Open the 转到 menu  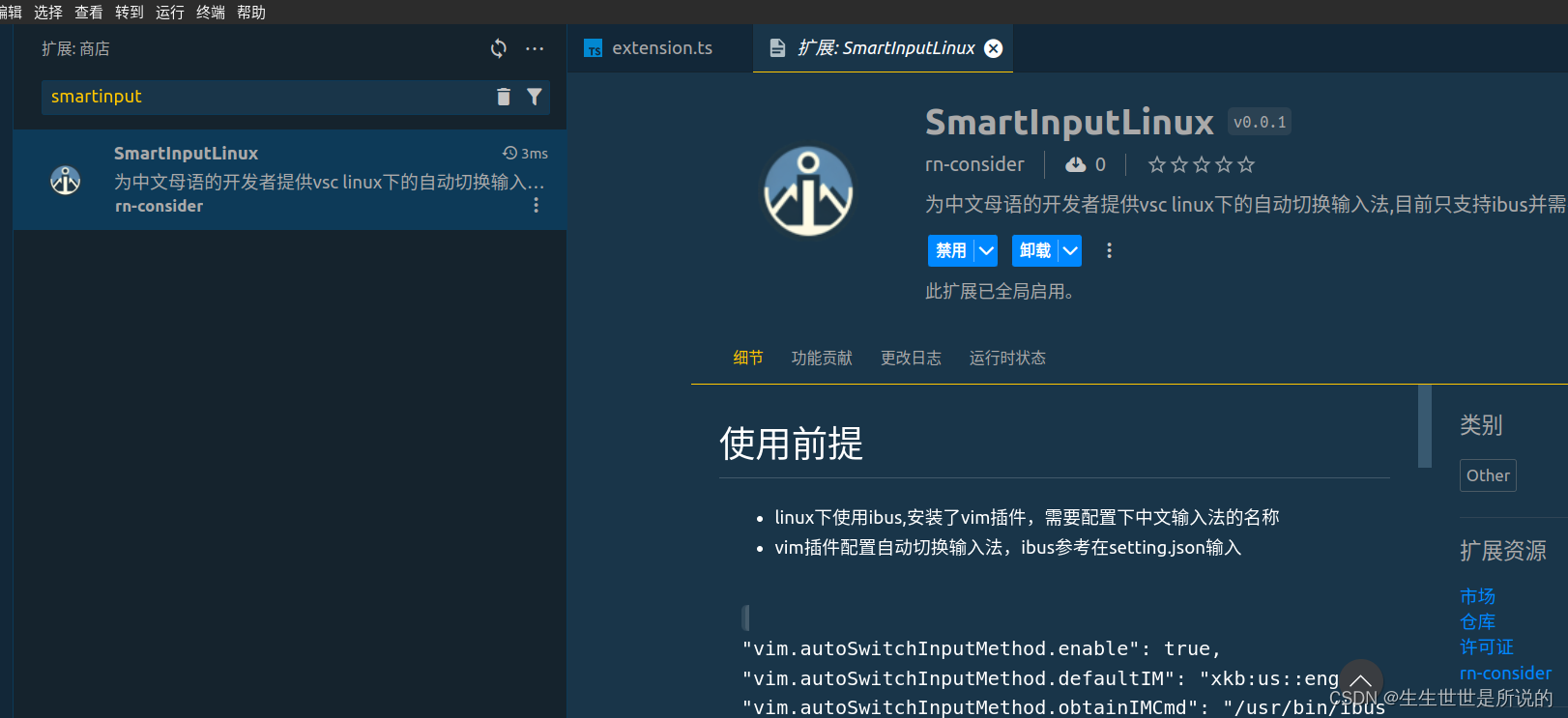[x=130, y=12]
